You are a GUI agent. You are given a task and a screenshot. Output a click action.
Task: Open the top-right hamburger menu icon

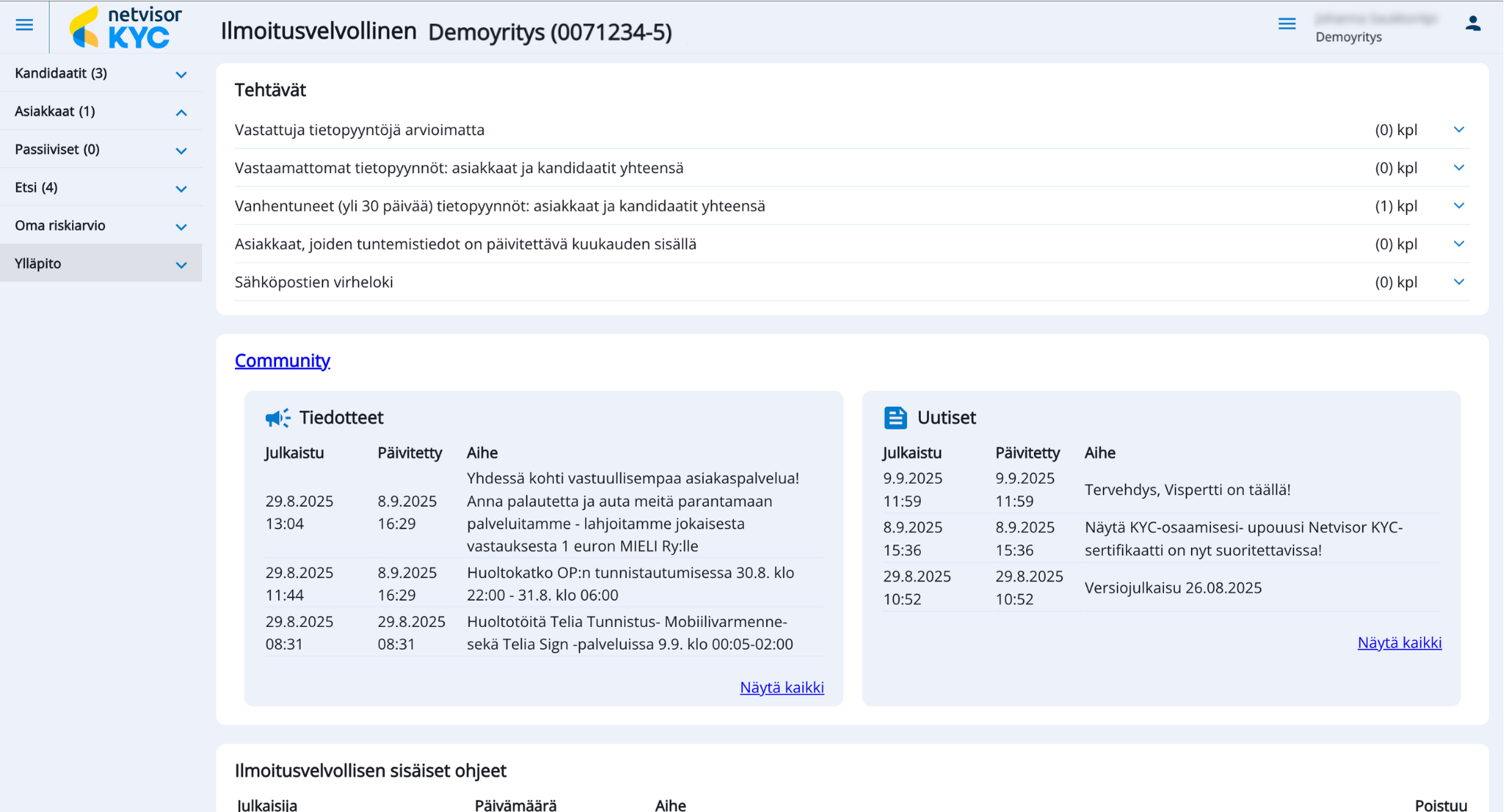(x=1287, y=24)
